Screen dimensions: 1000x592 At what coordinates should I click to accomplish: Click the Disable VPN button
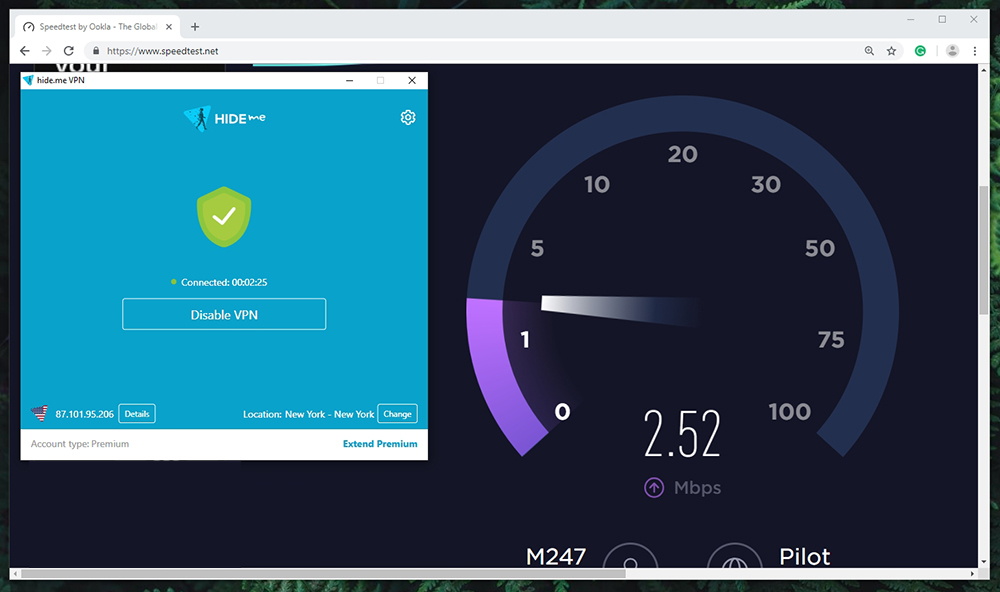click(x=224, y=314)
